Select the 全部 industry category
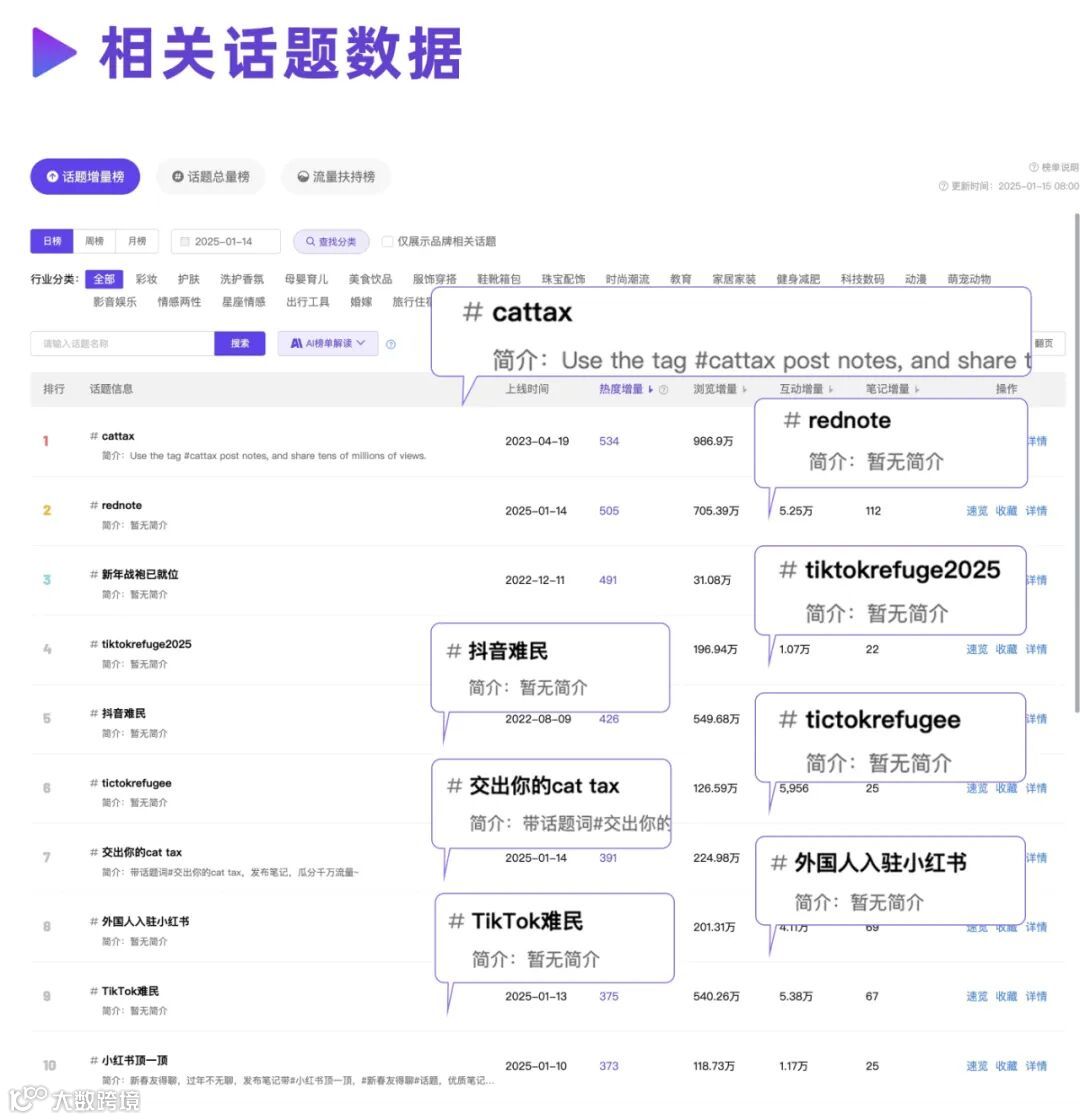The image size is (1080, 1120). point(104,279)
